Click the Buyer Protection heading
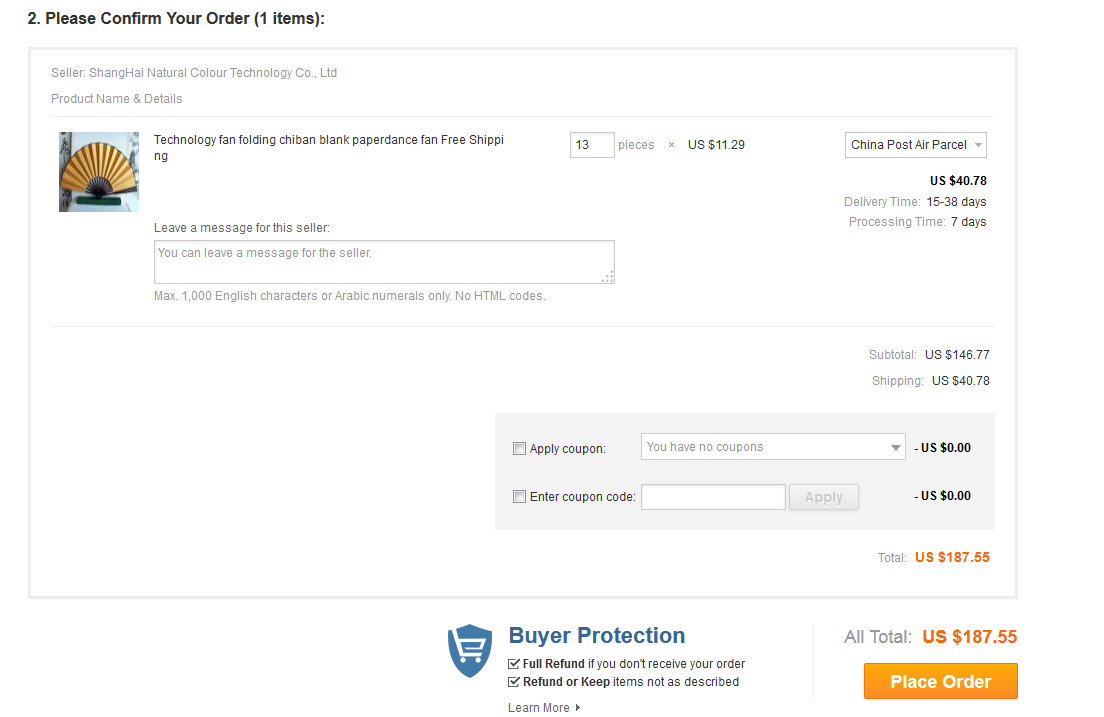The image size is (1104, 717). pyautogui.click(x=597, y=636)
